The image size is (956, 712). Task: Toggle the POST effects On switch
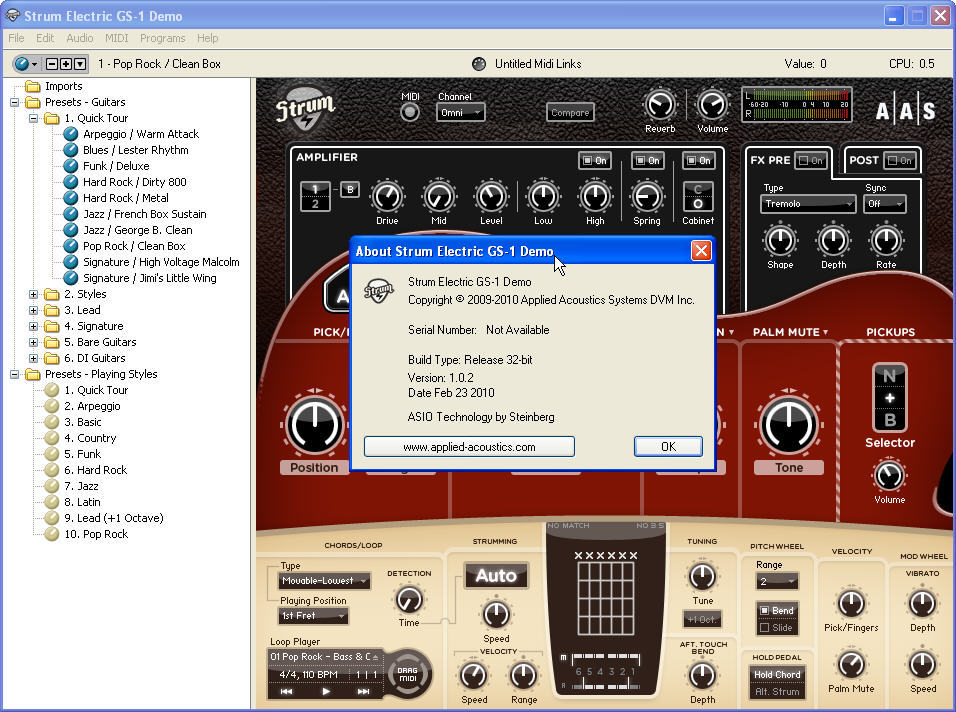(x=897, y=160)
